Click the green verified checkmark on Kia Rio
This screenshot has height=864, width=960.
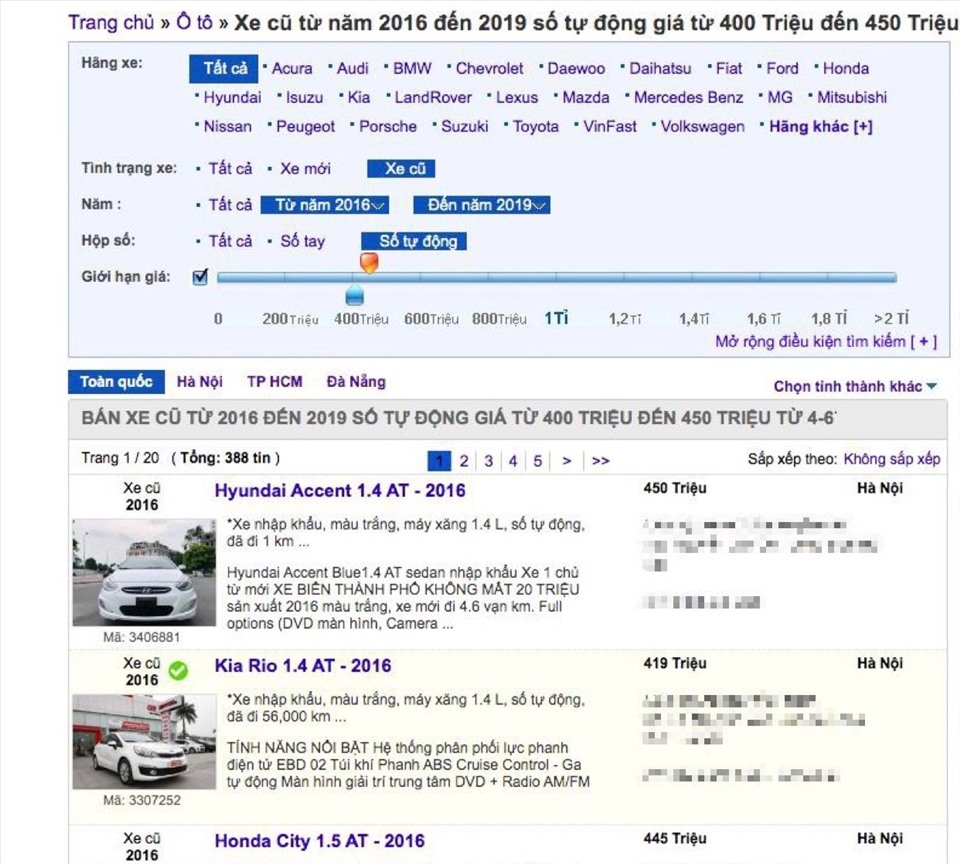click(x=178, y=671)
